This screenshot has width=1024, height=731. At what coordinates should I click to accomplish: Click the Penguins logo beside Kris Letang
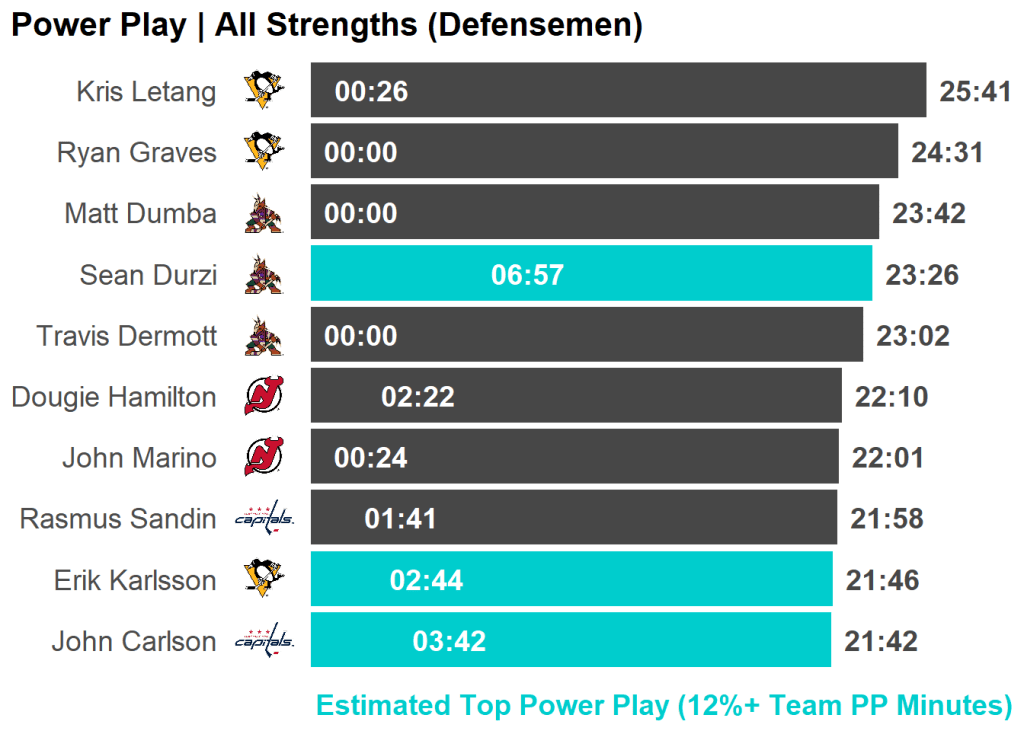[x=264, y=91]
